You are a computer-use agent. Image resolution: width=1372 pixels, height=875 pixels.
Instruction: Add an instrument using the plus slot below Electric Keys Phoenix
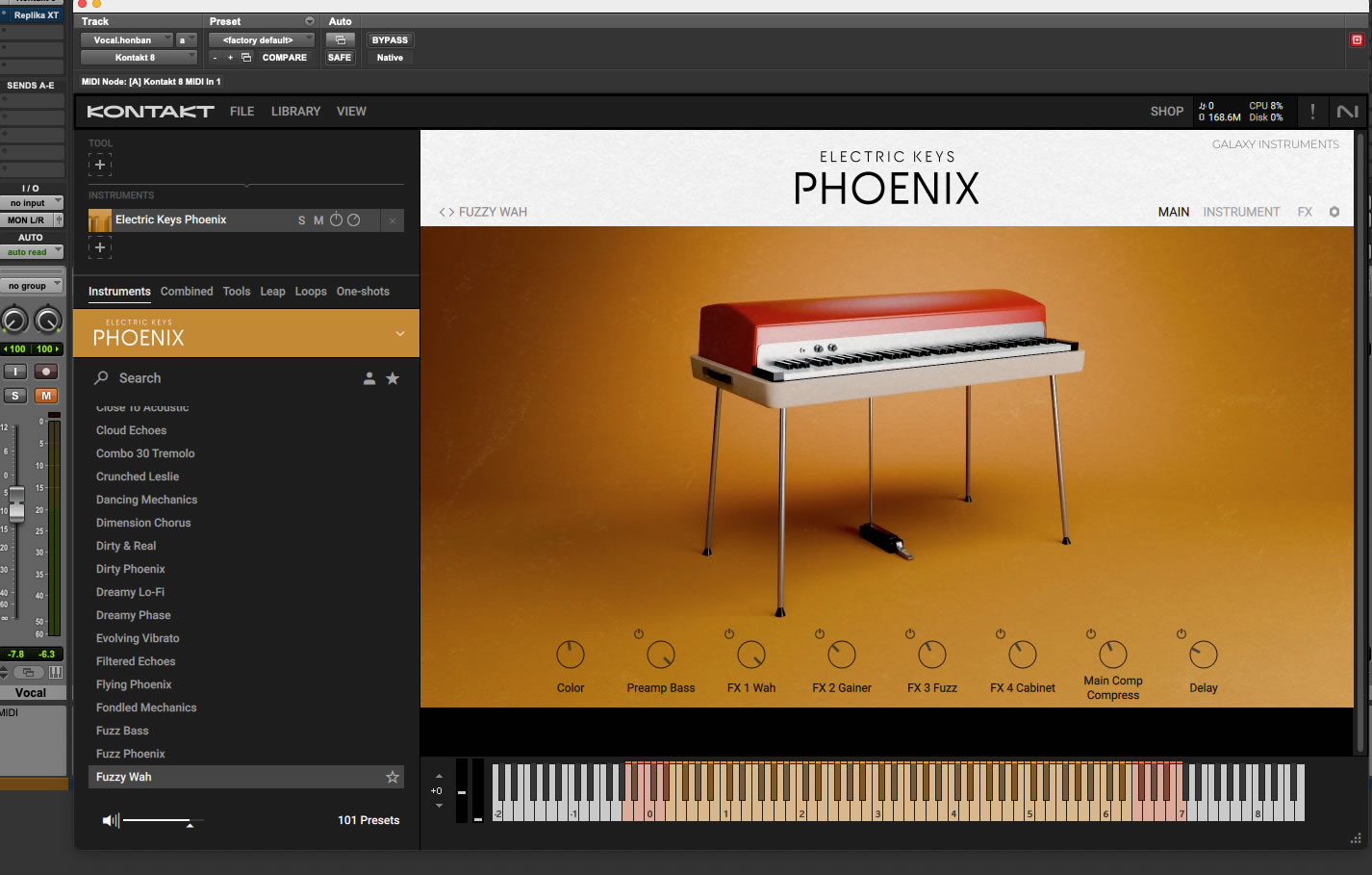100,247
